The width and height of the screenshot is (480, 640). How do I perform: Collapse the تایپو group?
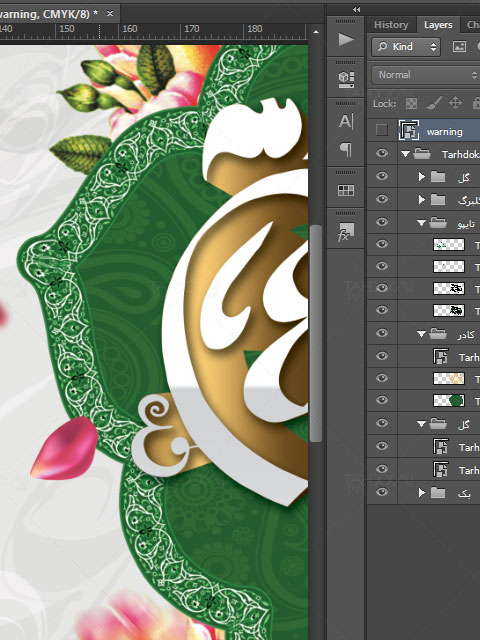[422, 223]
